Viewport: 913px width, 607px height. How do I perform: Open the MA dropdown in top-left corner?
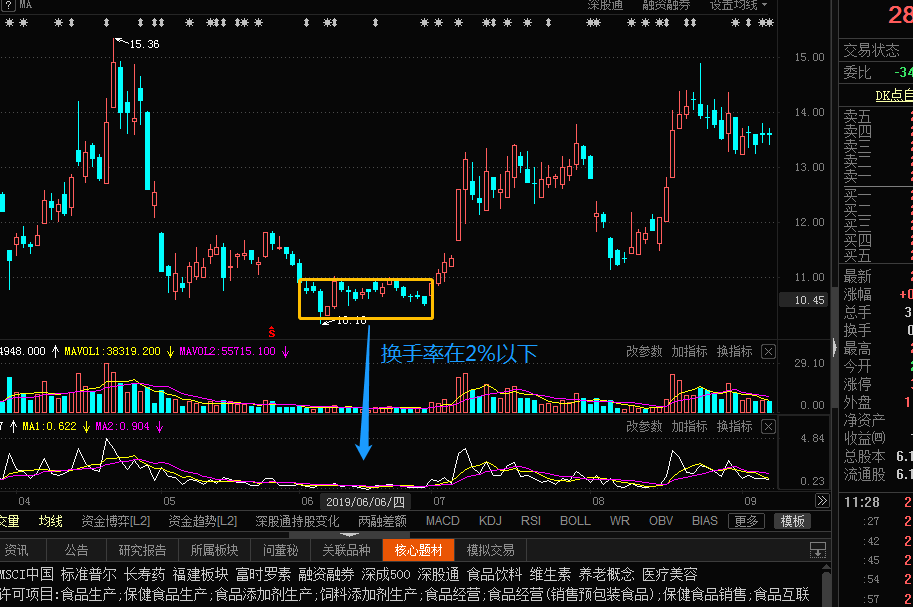coord(25,5)
